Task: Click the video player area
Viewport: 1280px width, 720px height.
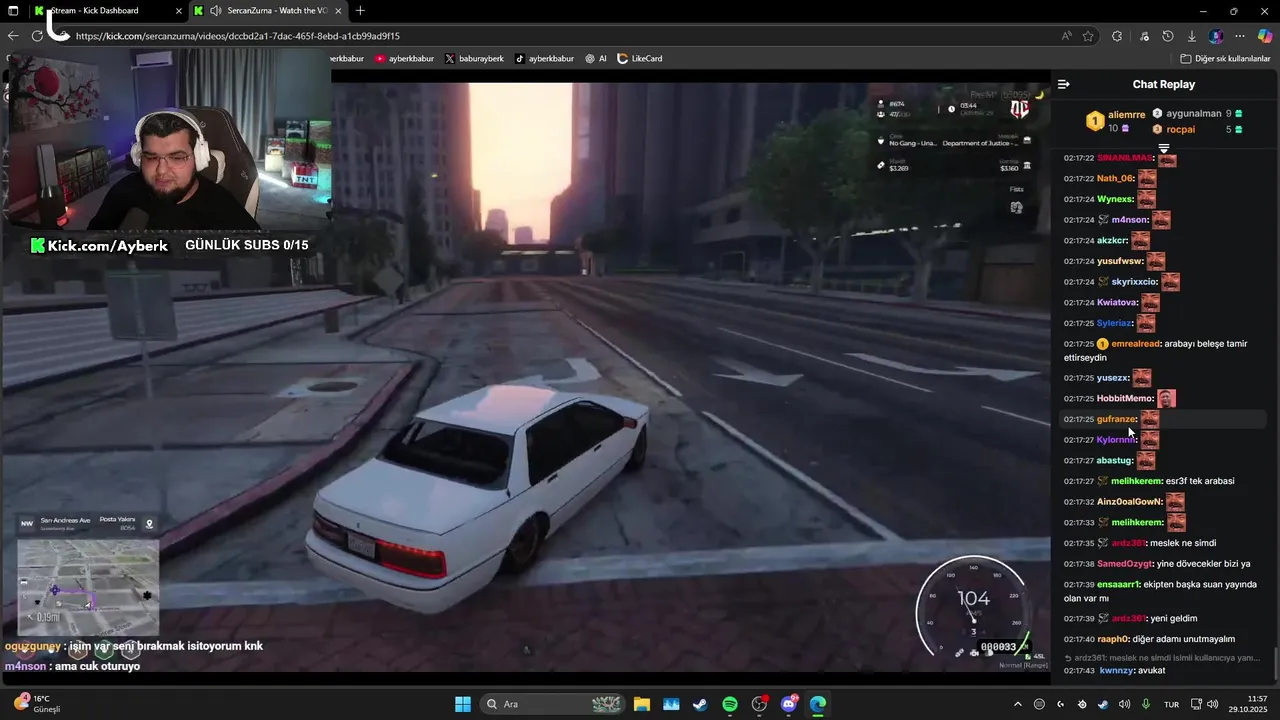Action: click(525, 378)
